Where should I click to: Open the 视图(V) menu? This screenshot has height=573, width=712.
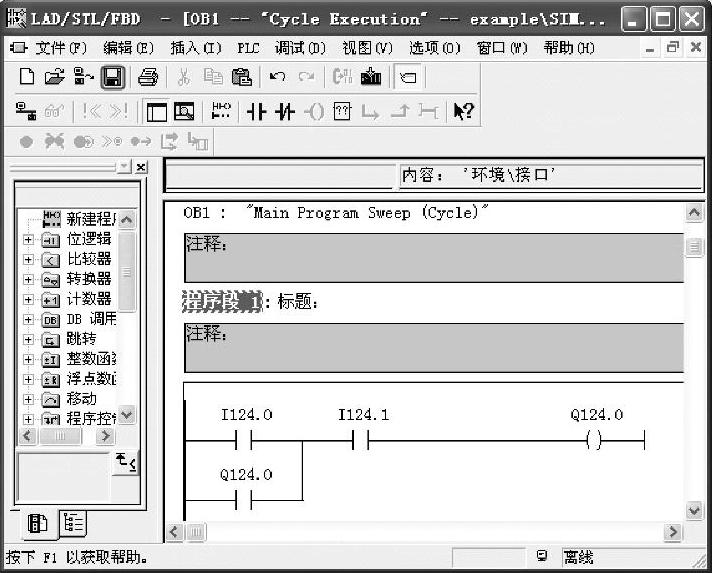(367, 48)
